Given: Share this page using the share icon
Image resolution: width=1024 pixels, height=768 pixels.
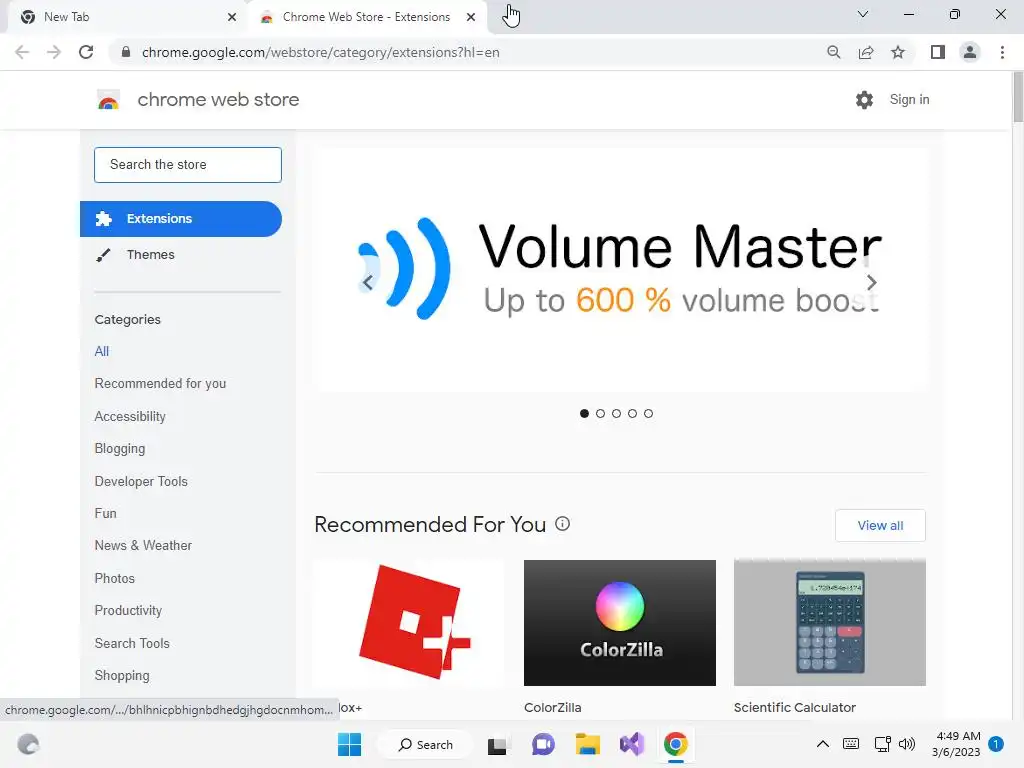Looking at the screenshot, I should (x=866, y=52).
